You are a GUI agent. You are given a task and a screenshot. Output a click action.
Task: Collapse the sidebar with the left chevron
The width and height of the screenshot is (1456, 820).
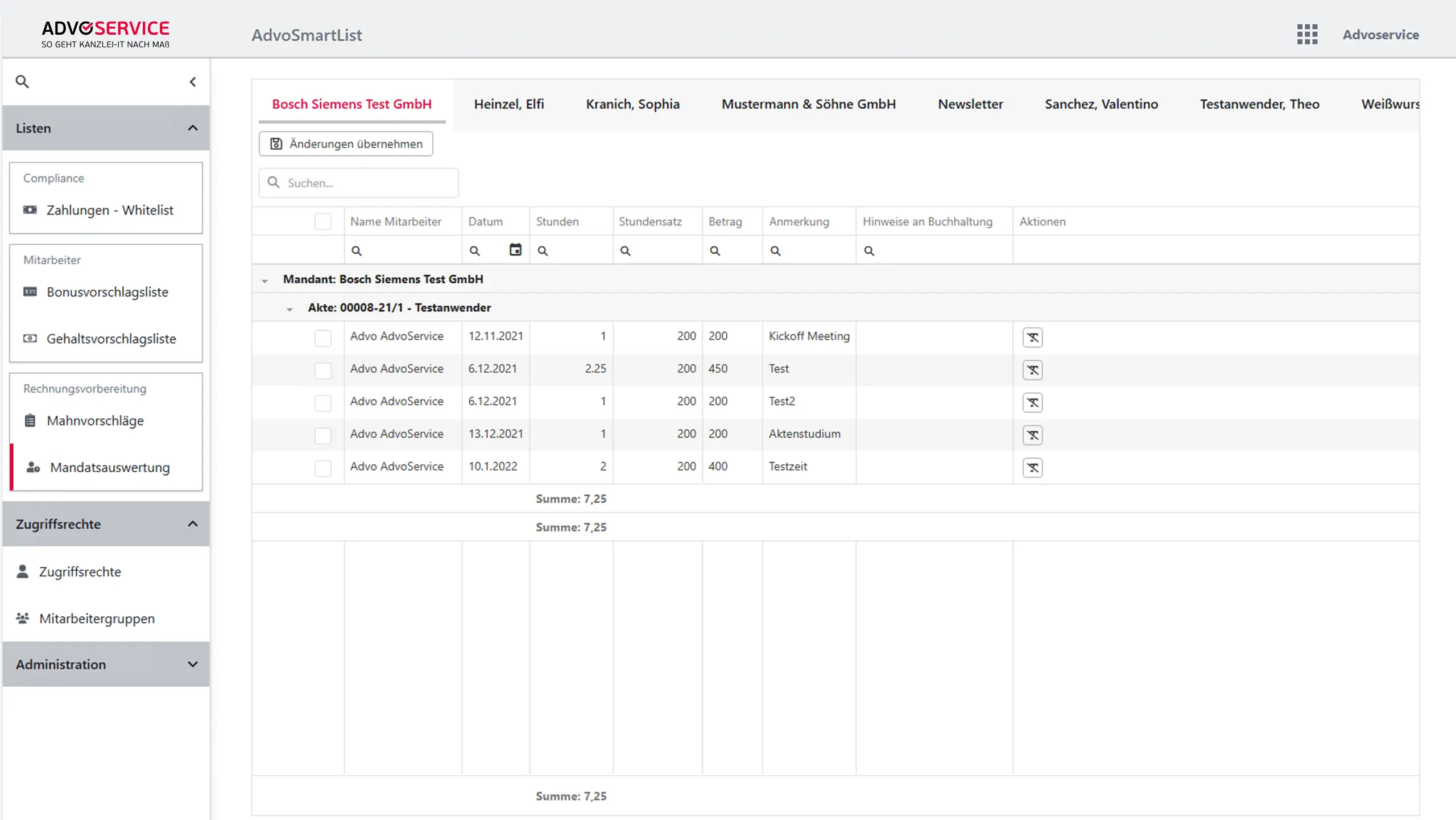point(193,82)
